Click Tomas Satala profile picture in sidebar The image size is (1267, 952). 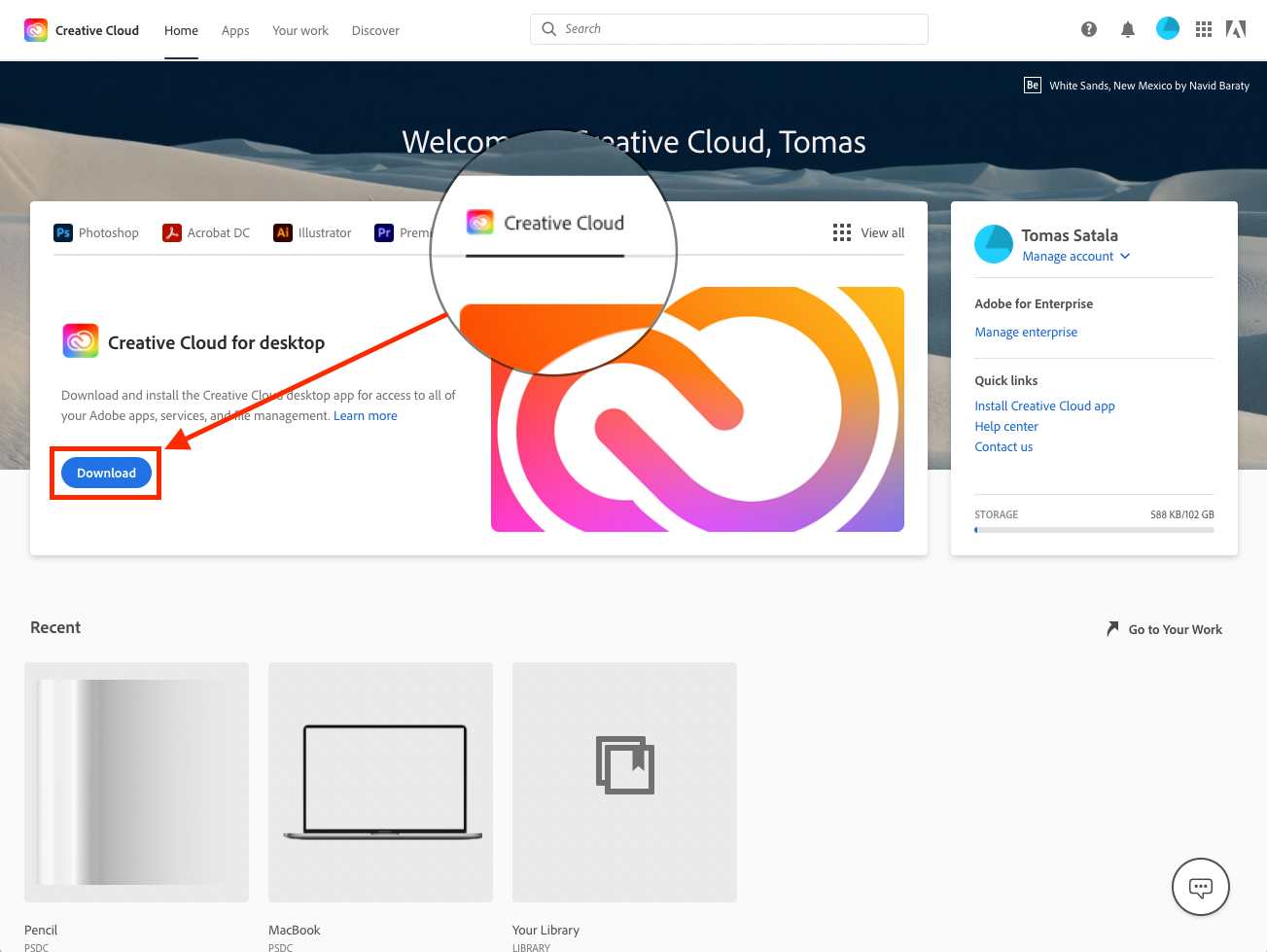pyautogui.click(x=994, y=244)
